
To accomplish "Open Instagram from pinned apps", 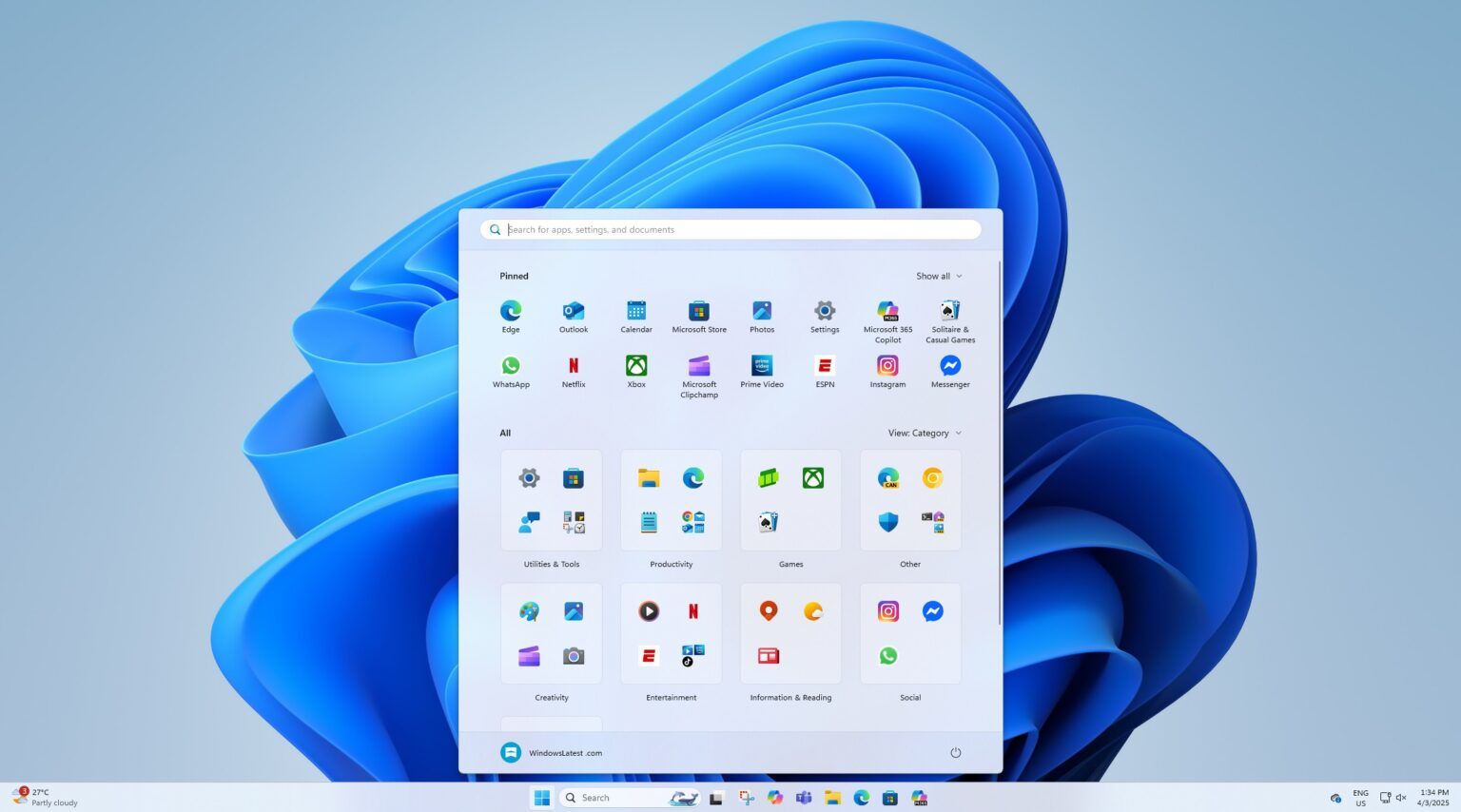I will [x=886, y=365].
